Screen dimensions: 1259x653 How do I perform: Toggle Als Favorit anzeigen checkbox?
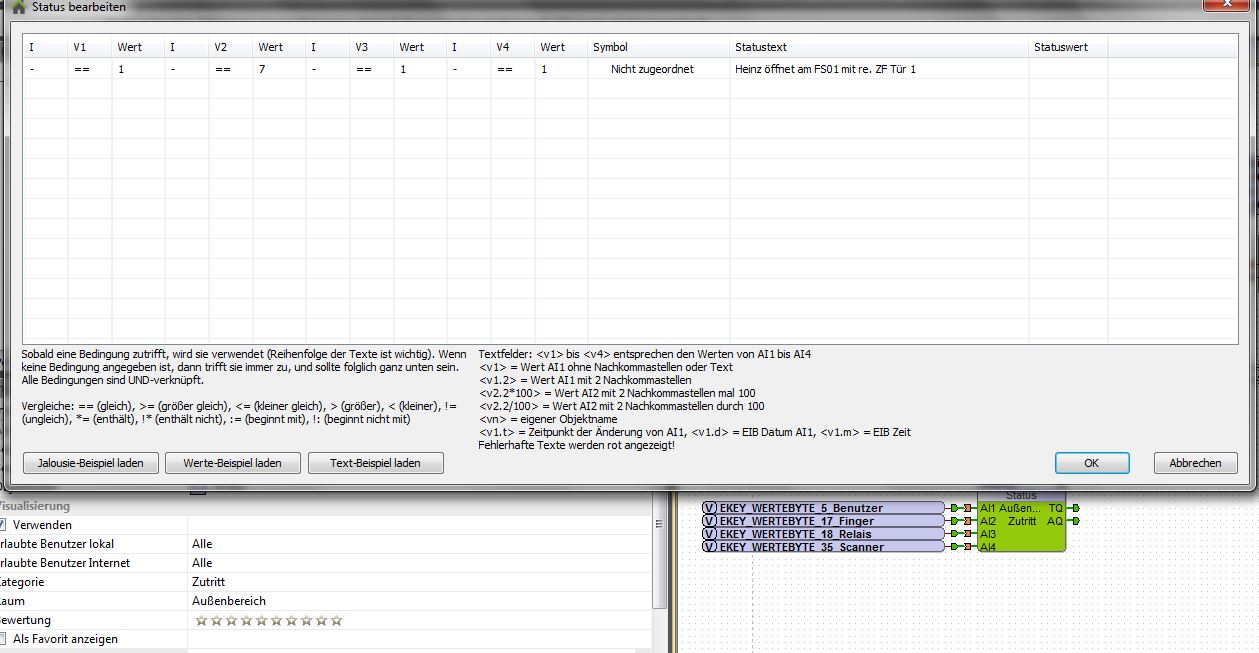tap(4, 639)
